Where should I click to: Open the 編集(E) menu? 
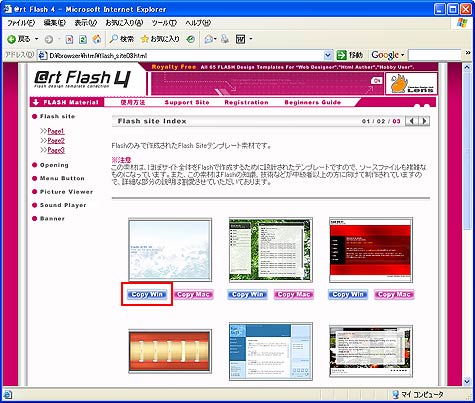pyautogui.click(x=55, y=23)
